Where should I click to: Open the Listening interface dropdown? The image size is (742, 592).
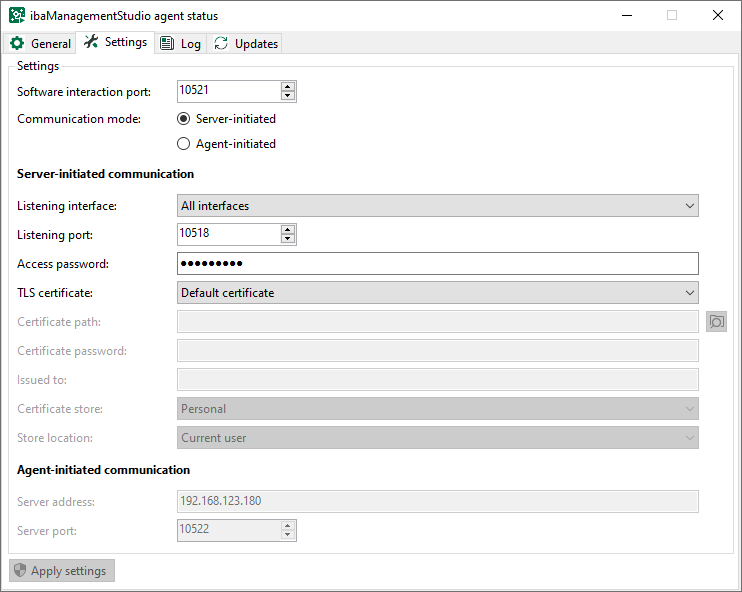437,206
